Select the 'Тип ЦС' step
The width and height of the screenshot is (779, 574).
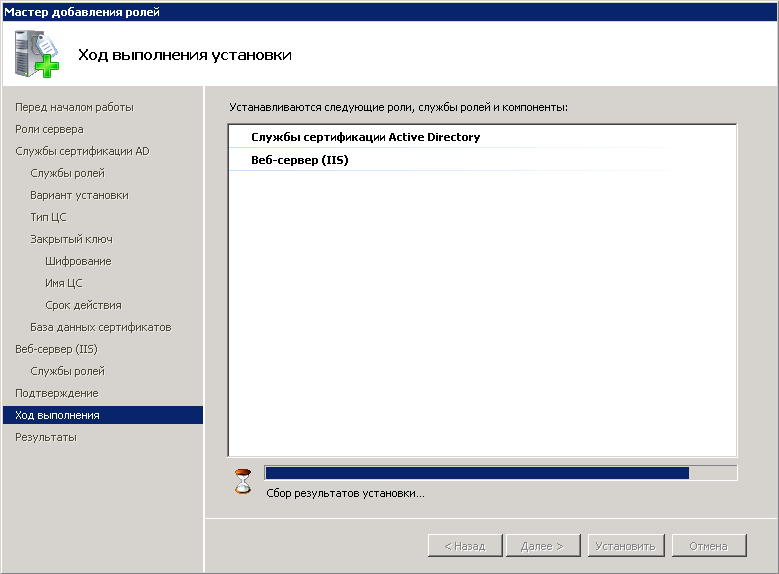48,217
